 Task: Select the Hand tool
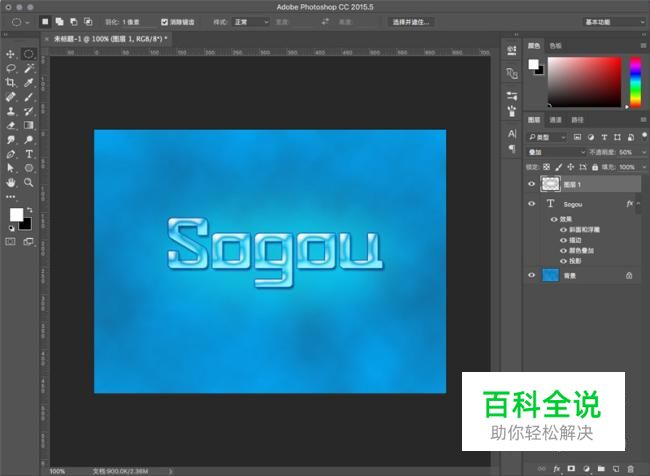tap(11, 182)
